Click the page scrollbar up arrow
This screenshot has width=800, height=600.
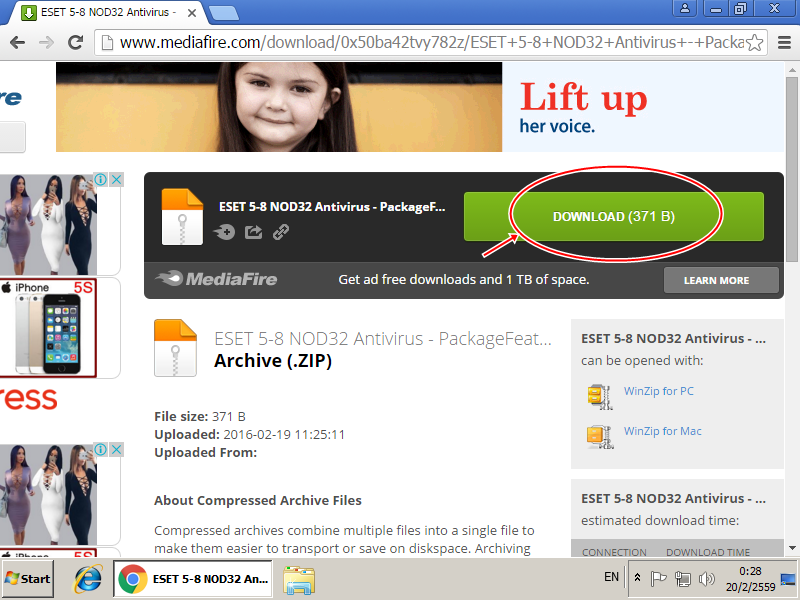coord(792,69)
